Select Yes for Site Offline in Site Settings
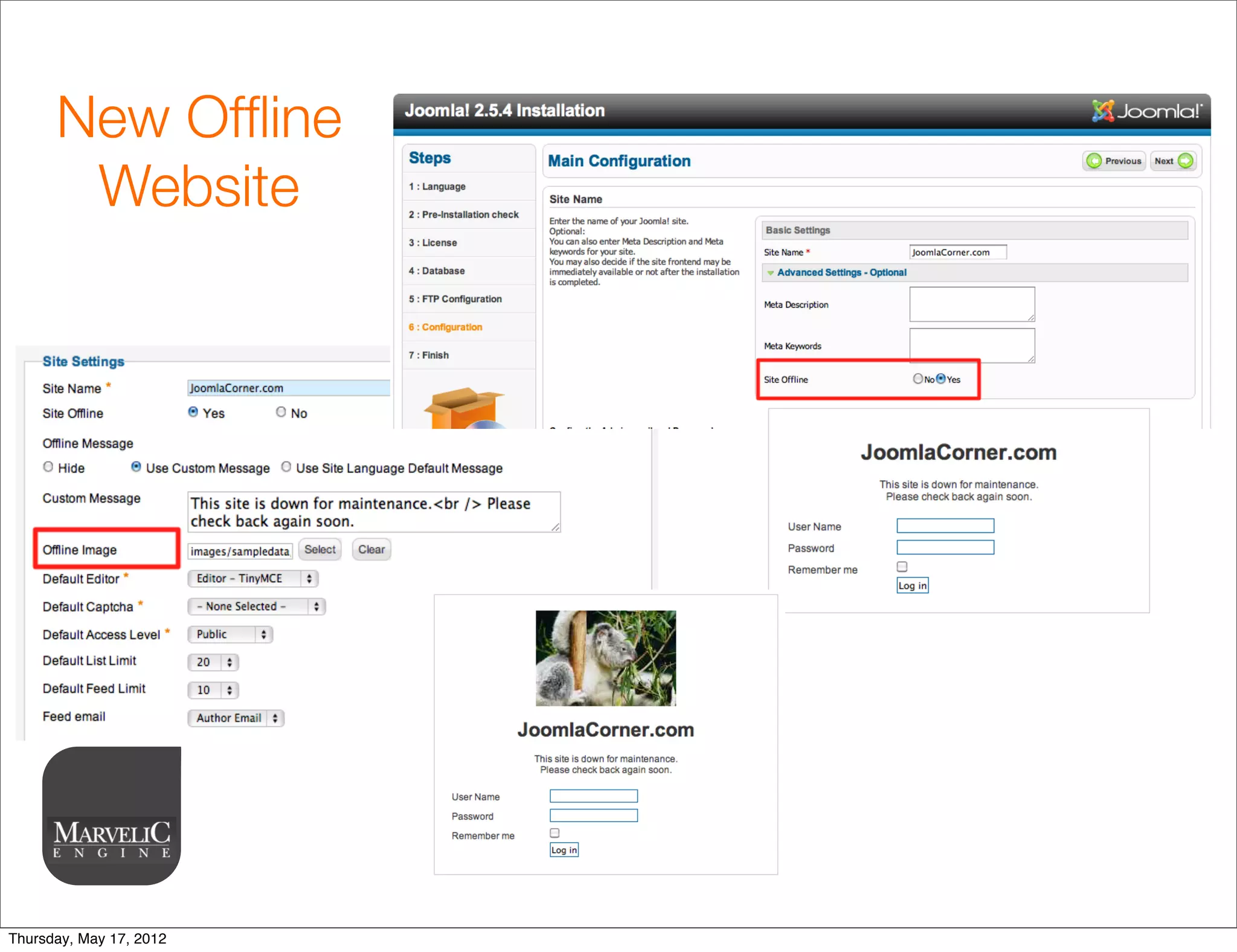Image resolution: width=1237 pixels, height=952 pixels. 193,412
